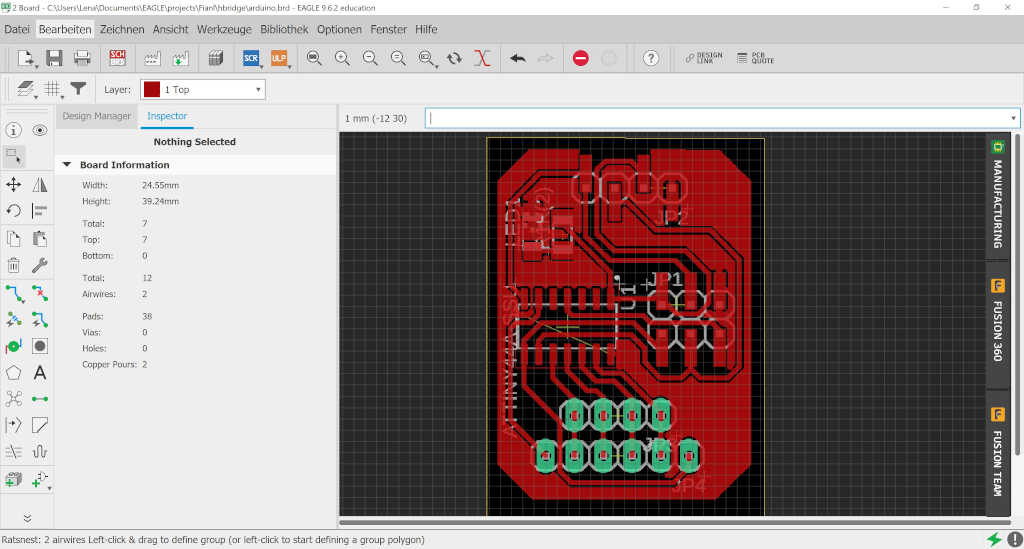Click the Save board icon
Screen dimensions: 1024x549
(x=55, y=58)
